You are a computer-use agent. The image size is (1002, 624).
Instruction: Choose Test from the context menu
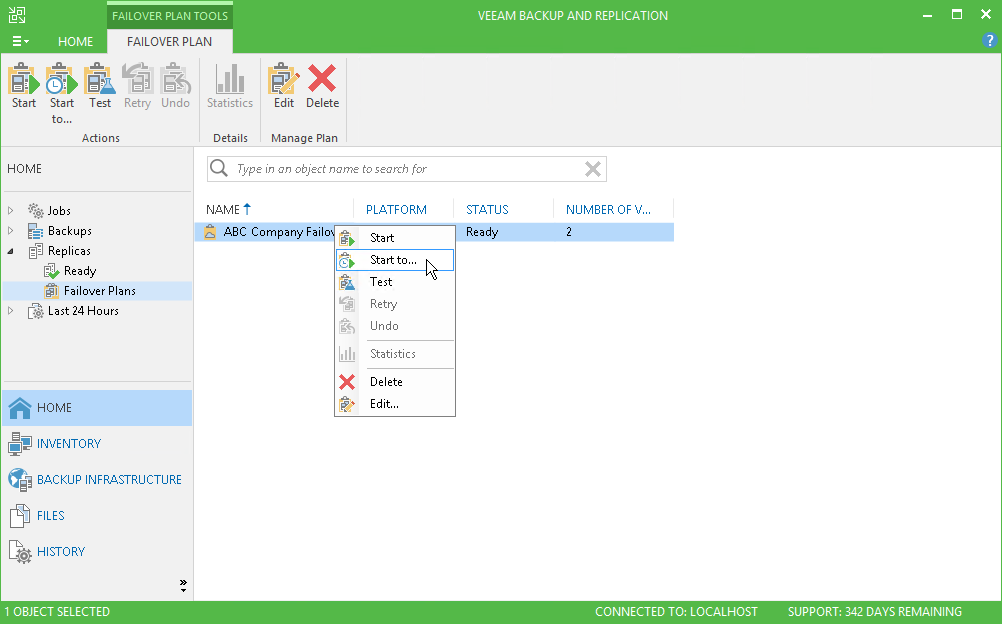[x=395, y=282]
